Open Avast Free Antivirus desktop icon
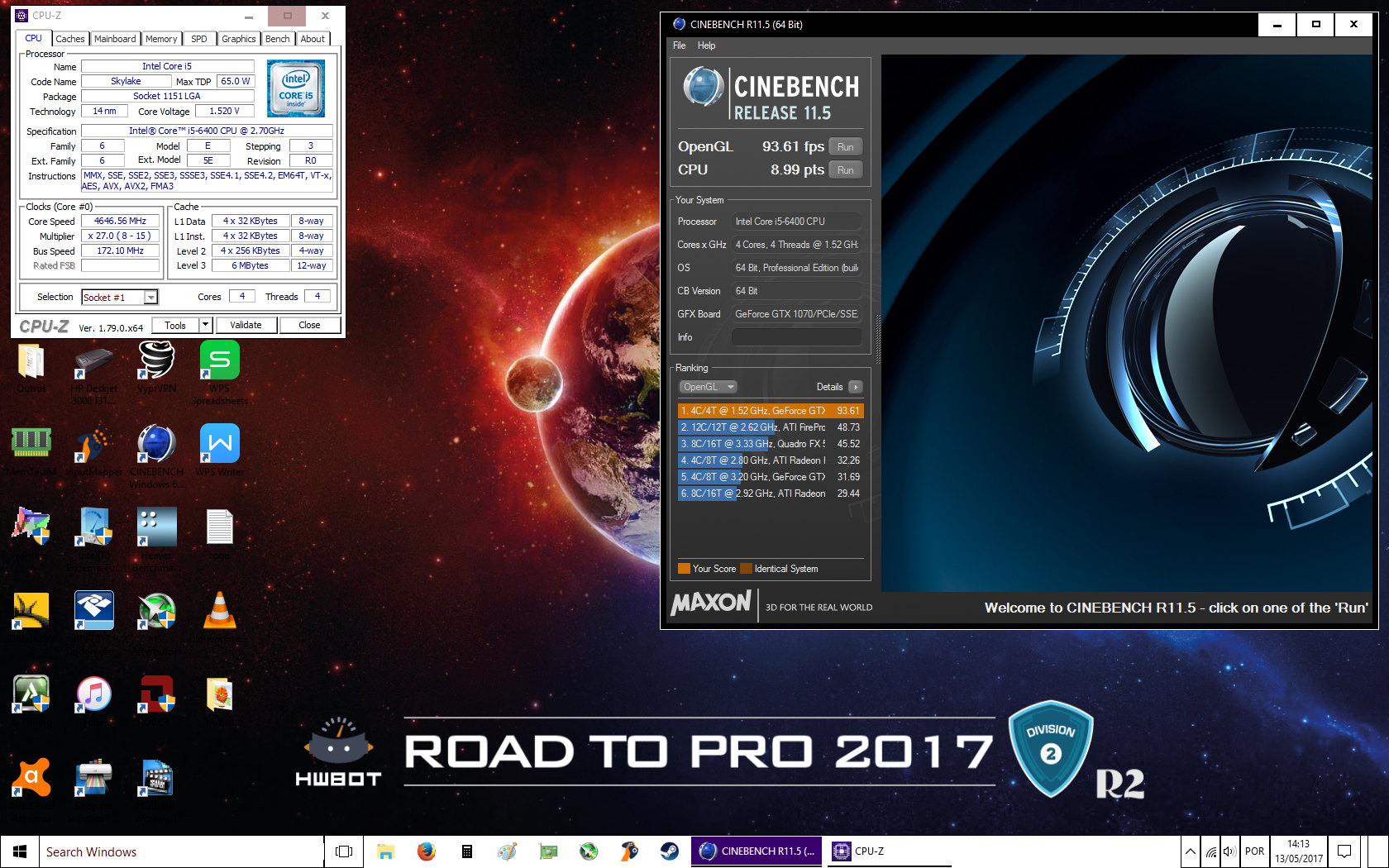Viewport: 1389px width, 868px height. [31, 777]
